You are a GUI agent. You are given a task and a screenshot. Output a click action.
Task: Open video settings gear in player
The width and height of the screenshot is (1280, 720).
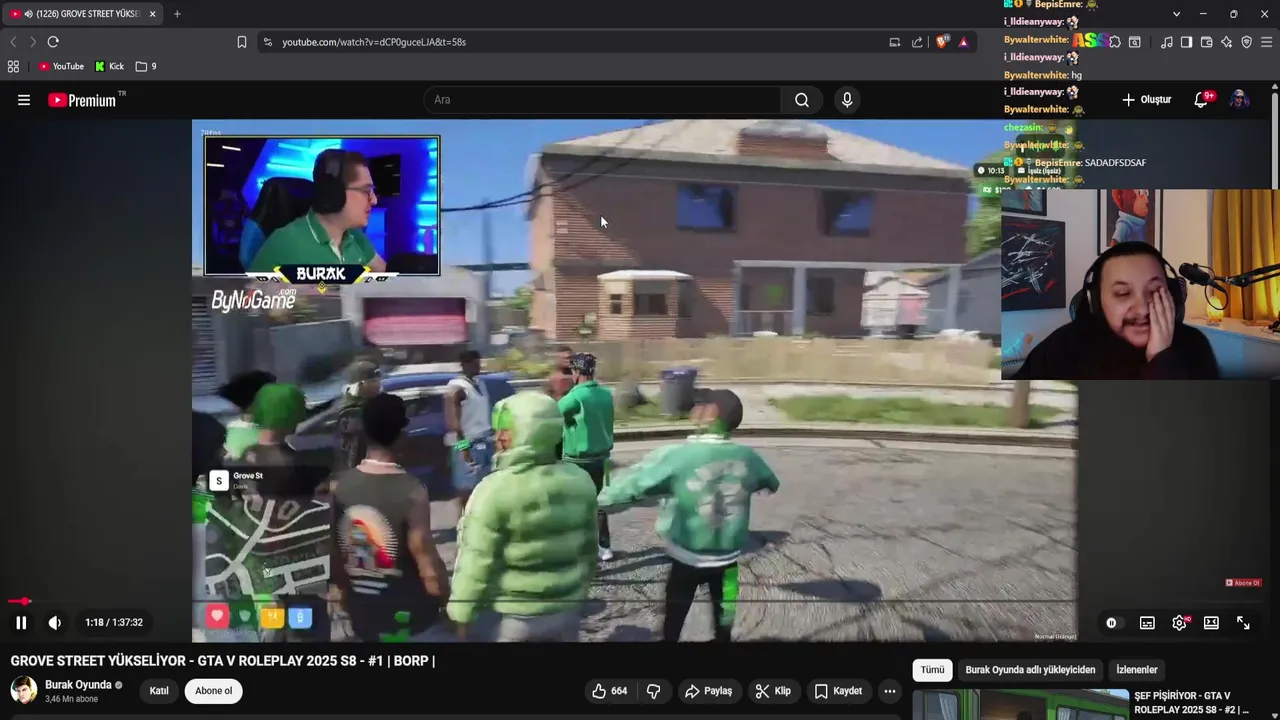(1180, 622)
